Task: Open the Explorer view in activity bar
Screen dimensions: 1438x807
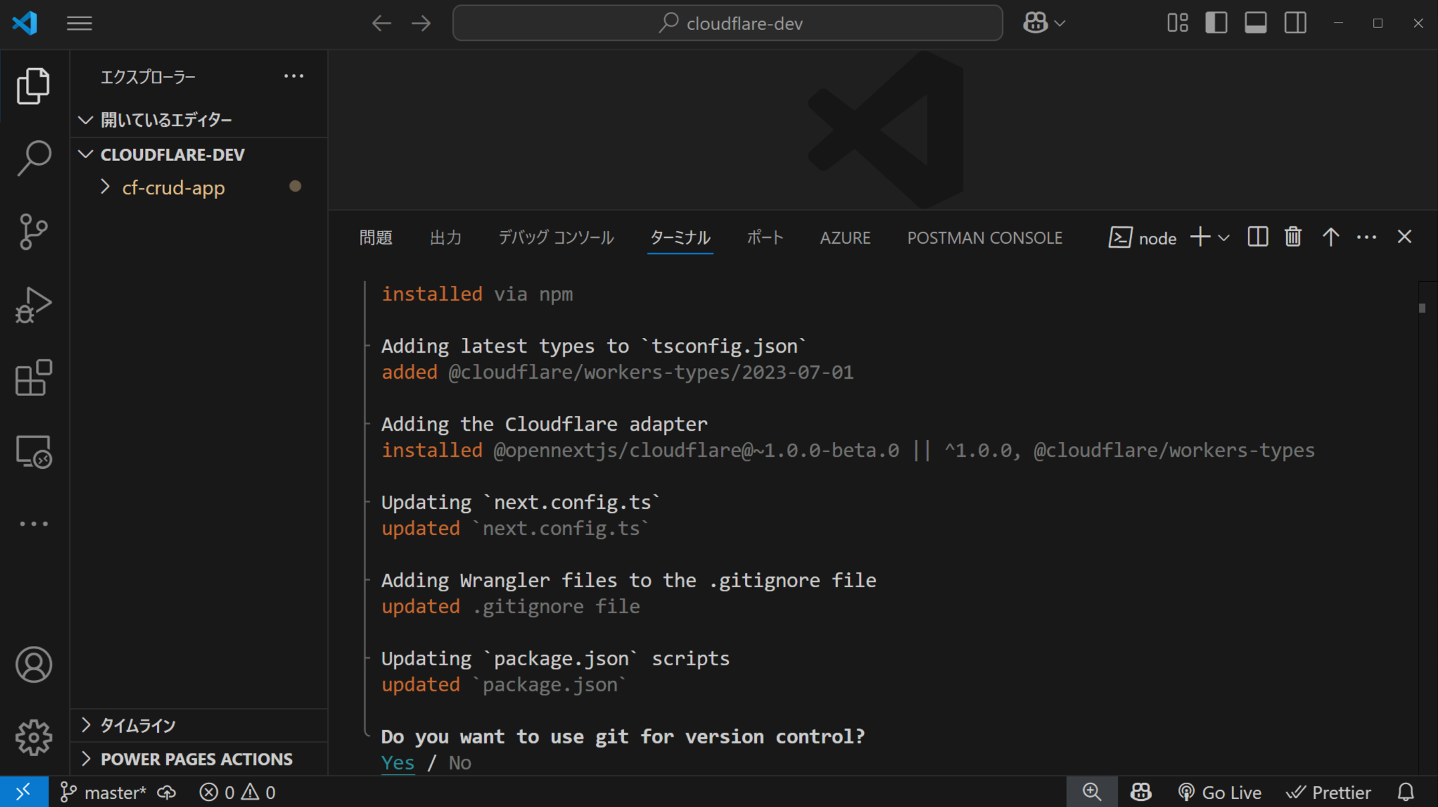Action: tap(34, 86)
